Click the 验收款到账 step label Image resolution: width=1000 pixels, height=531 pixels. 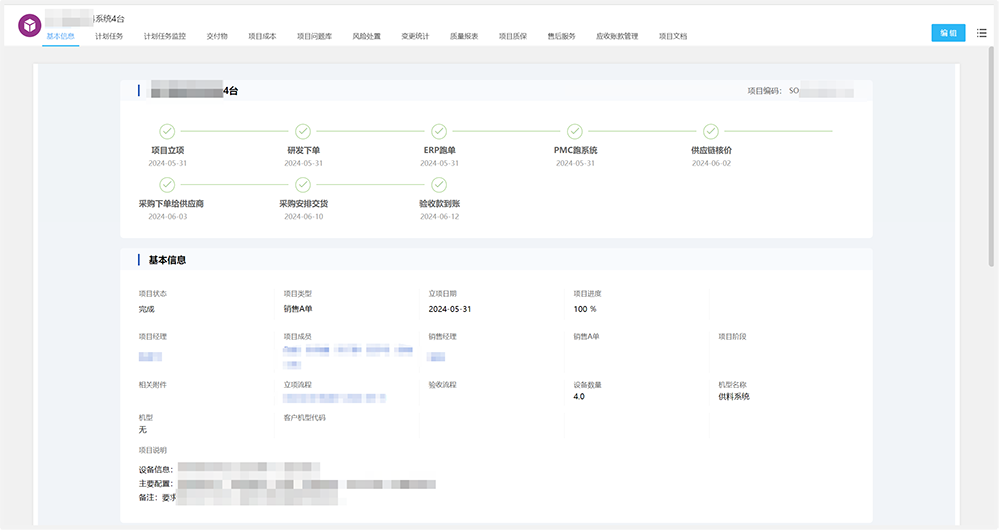[x=439, y=204]
